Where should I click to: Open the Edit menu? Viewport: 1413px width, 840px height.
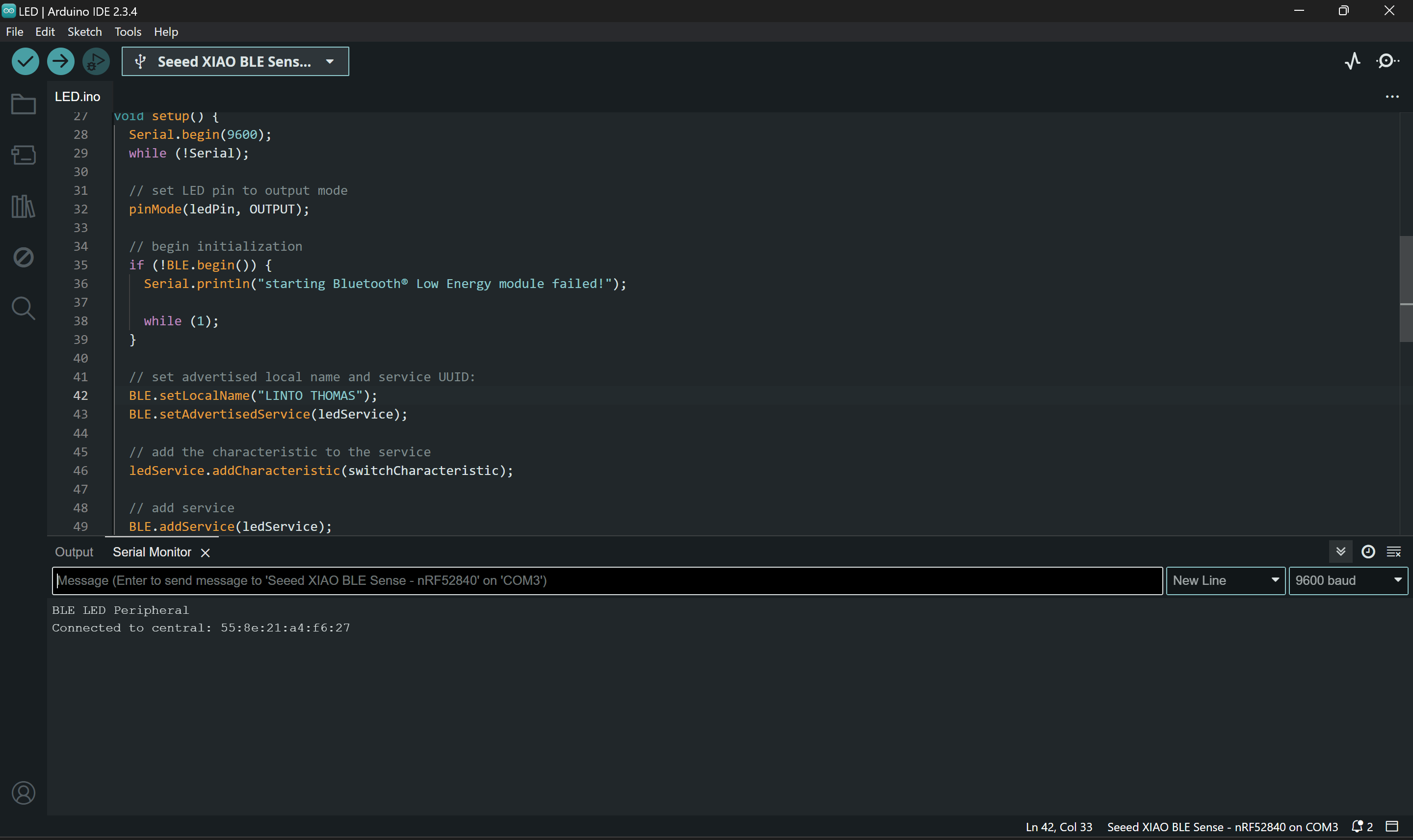[x=45, y=32]
